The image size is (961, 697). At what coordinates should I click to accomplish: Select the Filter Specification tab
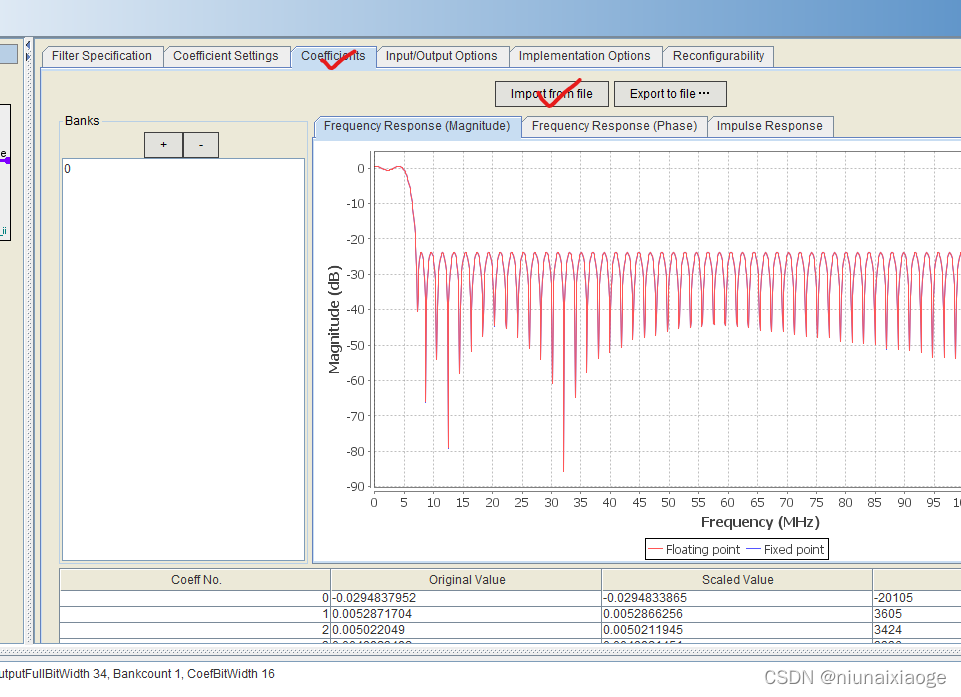coord(102,56)
